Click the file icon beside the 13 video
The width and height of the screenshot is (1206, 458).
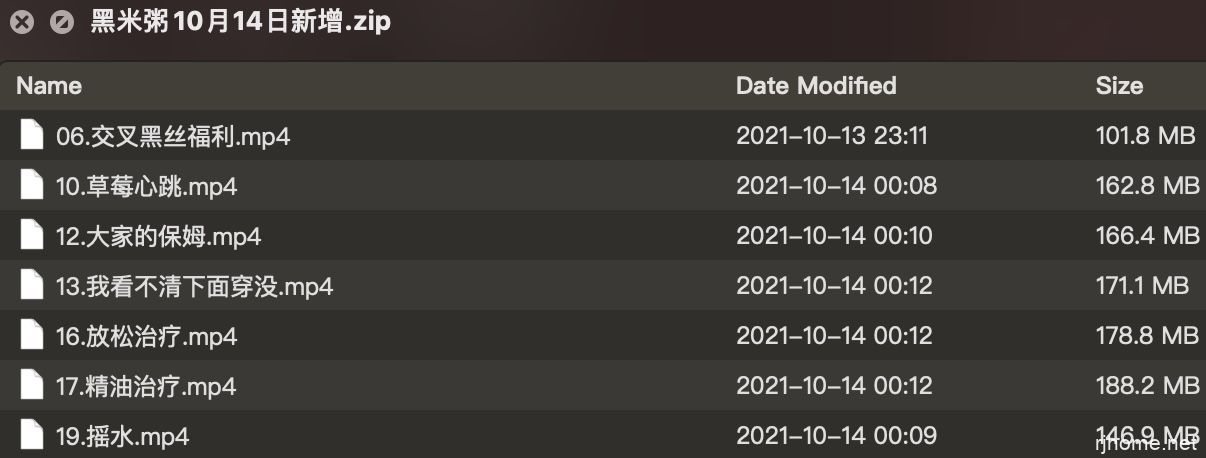click(x=32, y=286)
